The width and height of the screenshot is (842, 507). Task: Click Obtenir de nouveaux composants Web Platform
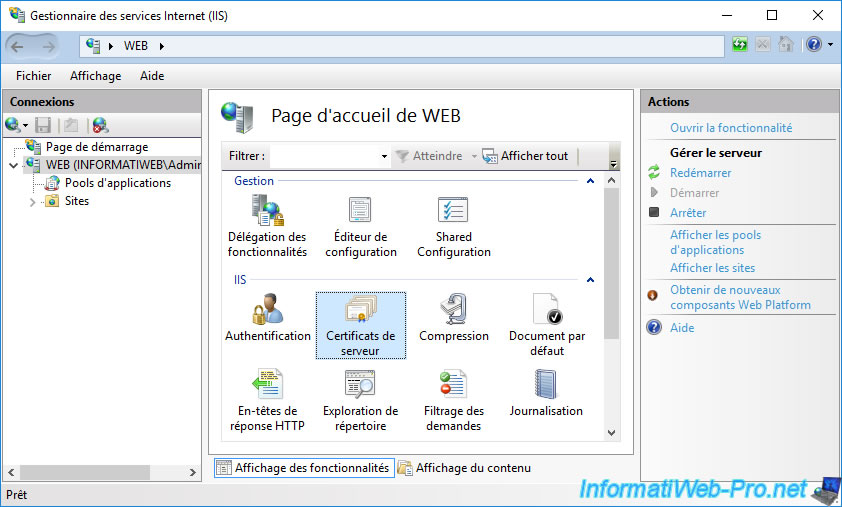[x=740, y=297]
